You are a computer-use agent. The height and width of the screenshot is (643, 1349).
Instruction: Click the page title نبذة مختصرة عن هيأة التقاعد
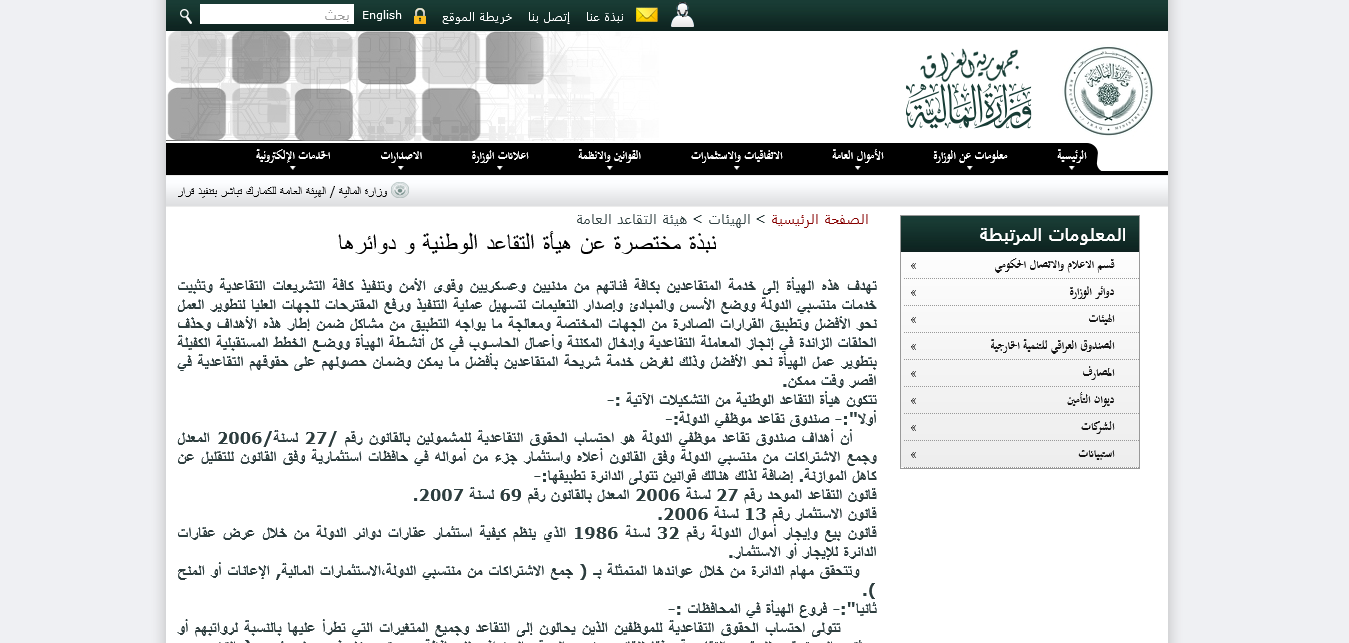click(x=528, y=243)
